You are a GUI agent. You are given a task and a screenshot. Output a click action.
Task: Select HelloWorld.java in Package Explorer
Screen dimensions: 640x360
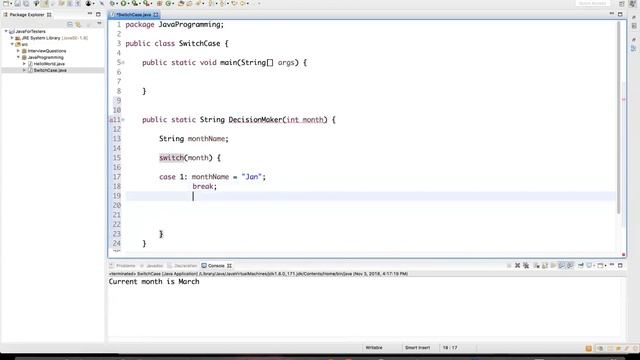[x=49, y=64]
